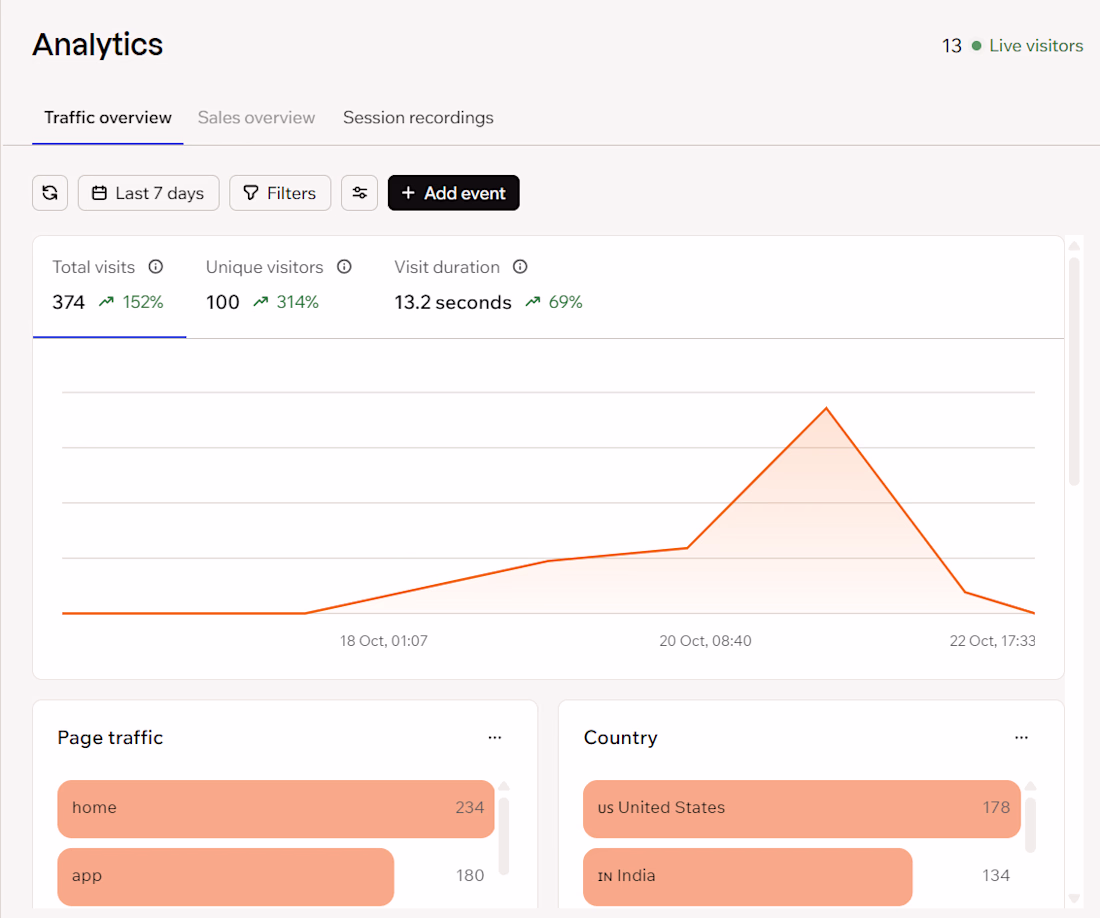The height and width of the screenshot is (918, 1100).
Task: Click the 13 live visitor count
Action: coord(951,46)
